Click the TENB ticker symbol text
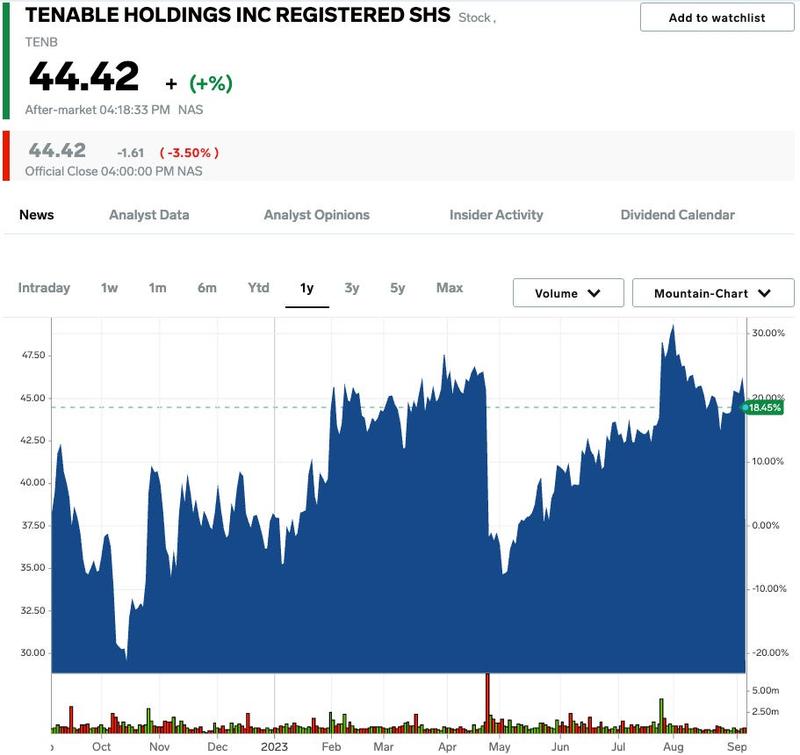This screenshot has height=755, width=800. click(x=41, y=42)
